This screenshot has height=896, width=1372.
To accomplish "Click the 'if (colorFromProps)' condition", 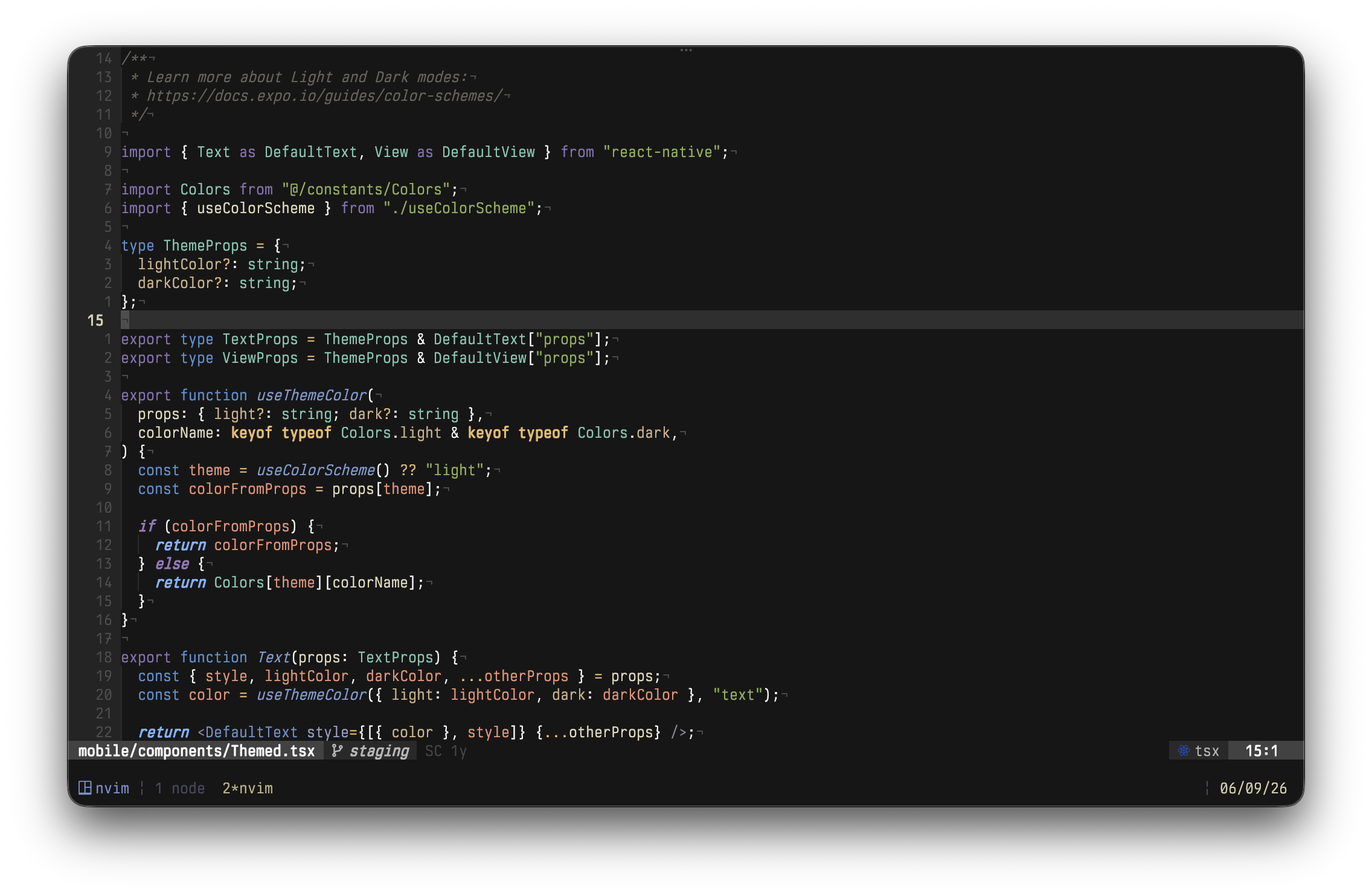I will tap(218, 526).
